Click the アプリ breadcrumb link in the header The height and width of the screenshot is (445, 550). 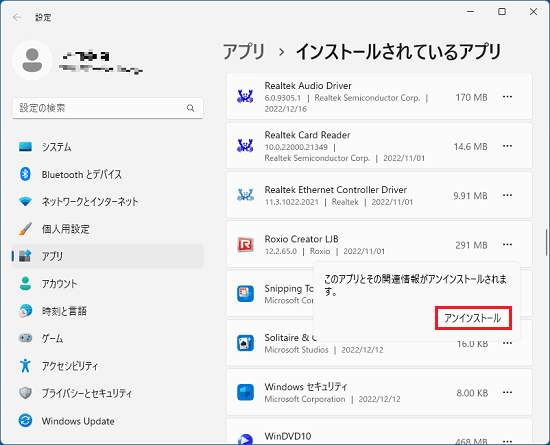[x=244, y=52]
